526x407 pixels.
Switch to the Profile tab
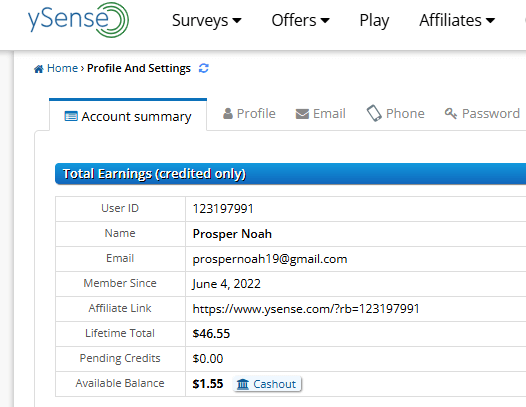pyautogui.click(x=249, y=113)
